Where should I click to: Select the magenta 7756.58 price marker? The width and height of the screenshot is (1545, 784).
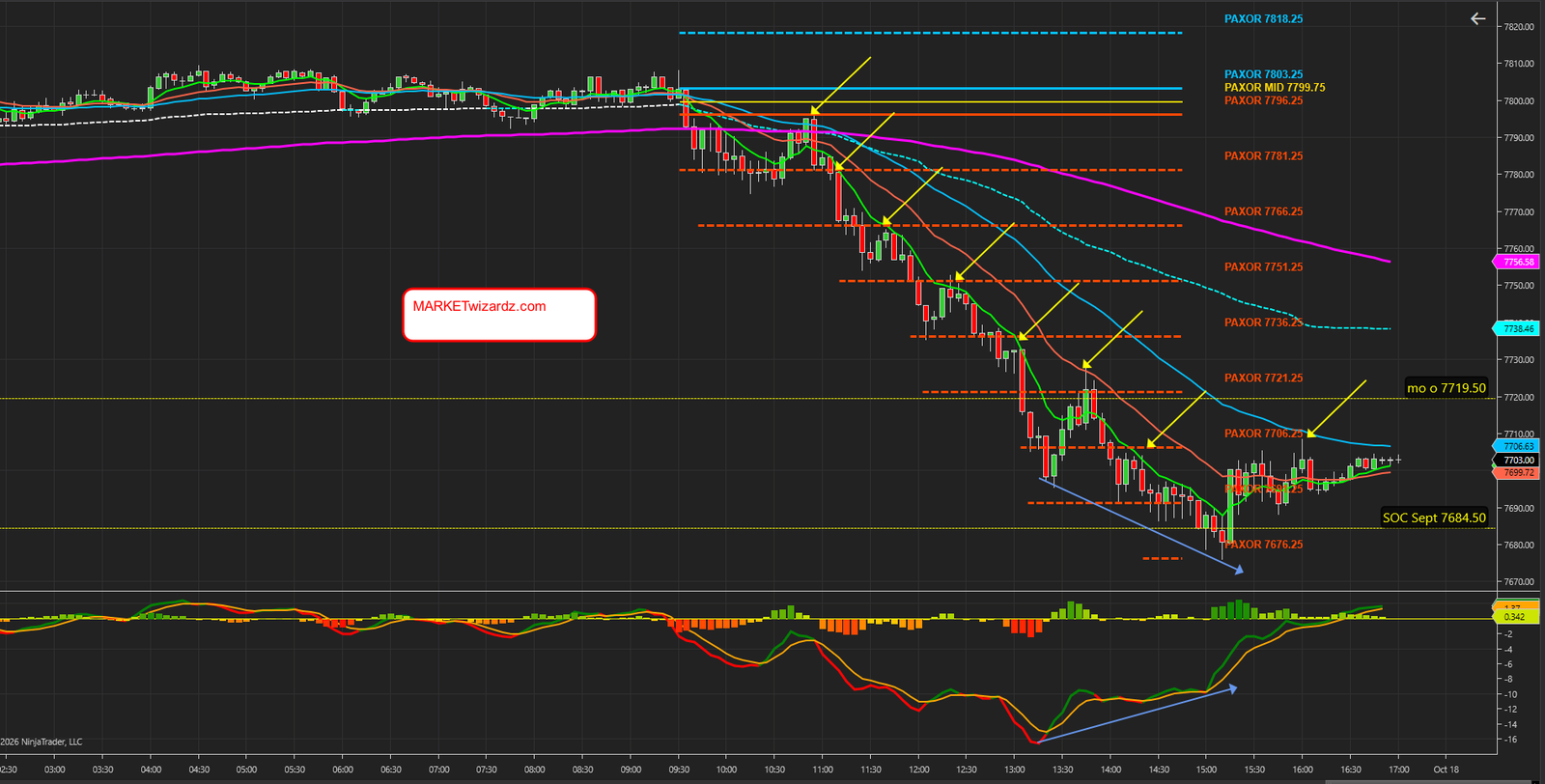click(1517, 262)
